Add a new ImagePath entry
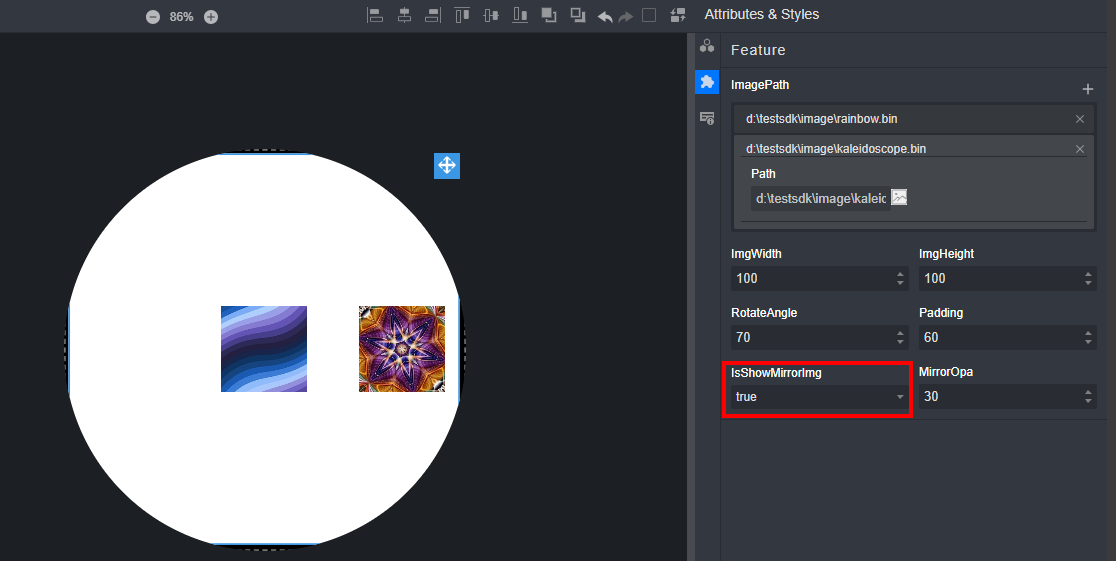The height and width of the screenshot is (561, 1116). click(x=1088, y=89)
